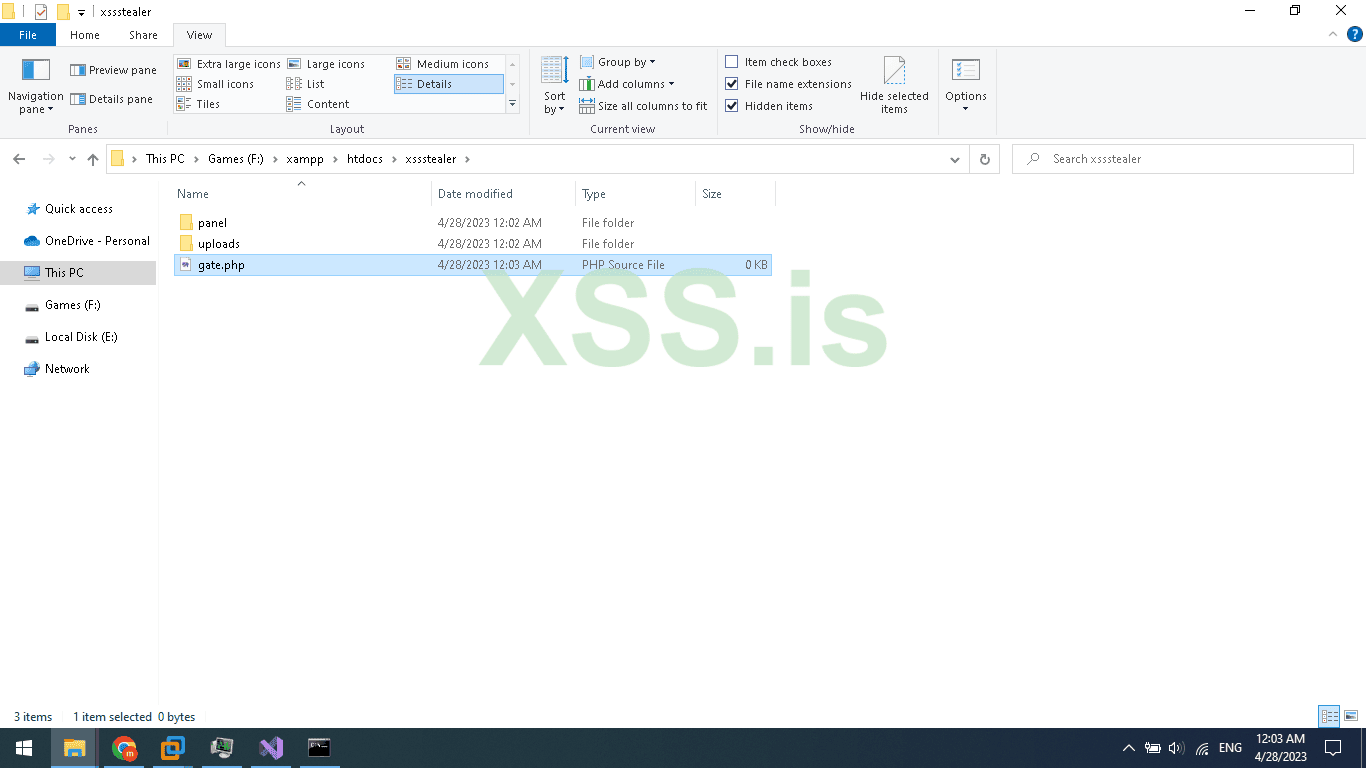Open Visual Studio from the taskbar
Image resolution: width=1366 pixels, height=768 pixels.
271,748
